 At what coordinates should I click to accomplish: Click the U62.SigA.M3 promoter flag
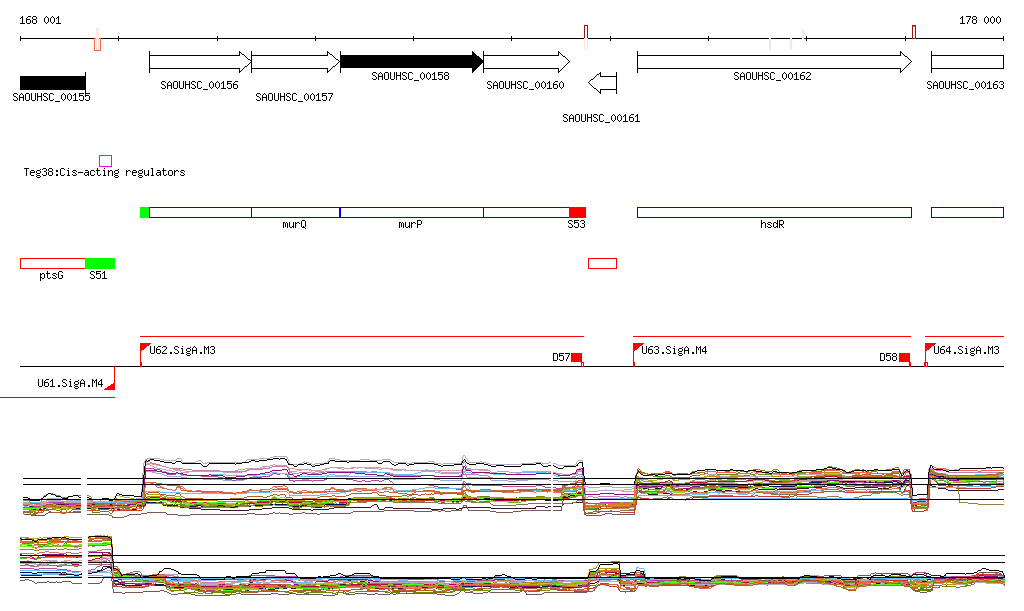[145, 348]
